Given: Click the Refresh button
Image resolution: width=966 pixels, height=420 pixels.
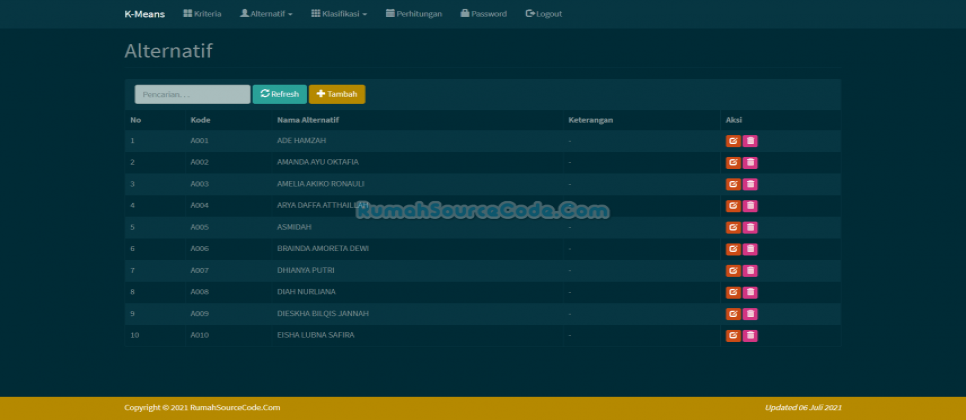Looking at the screenshot, I should (280, 94).
